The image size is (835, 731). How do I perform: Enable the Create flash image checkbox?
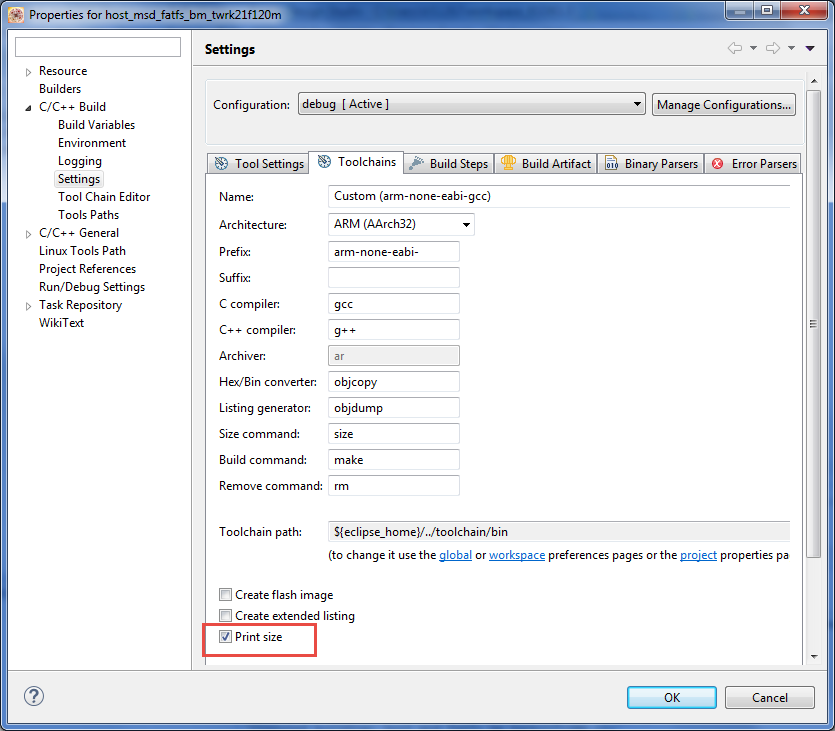[225, 594]
